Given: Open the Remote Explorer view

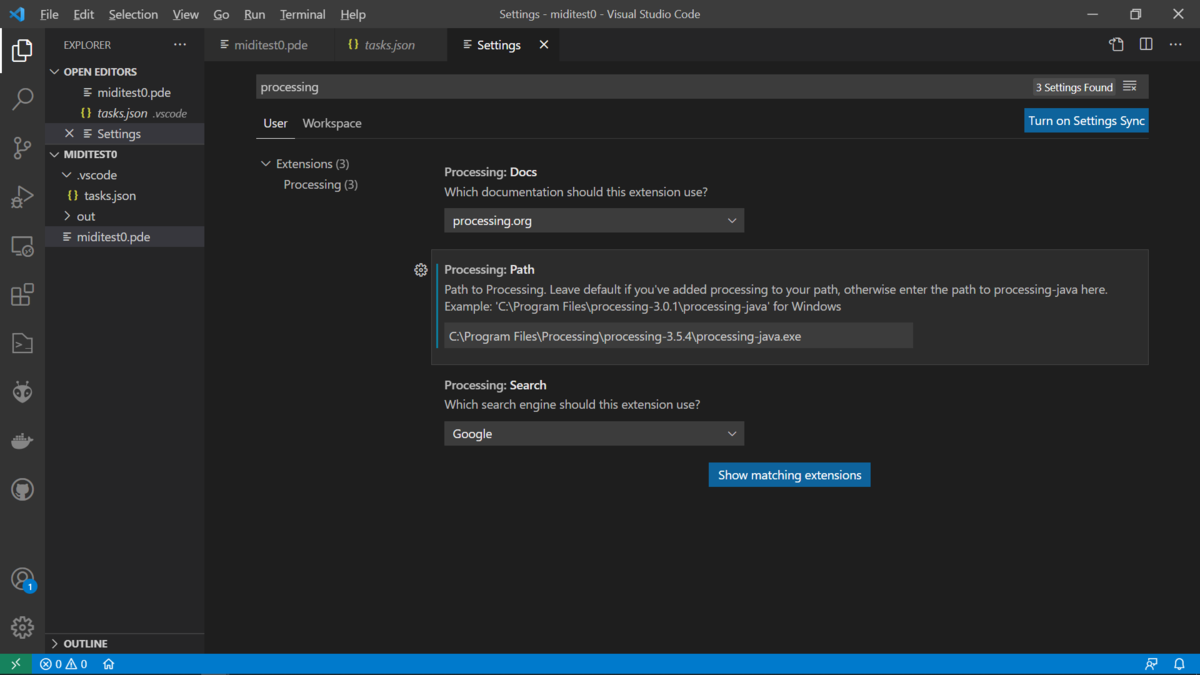Looking at the screenshot, I should (22, 246).
